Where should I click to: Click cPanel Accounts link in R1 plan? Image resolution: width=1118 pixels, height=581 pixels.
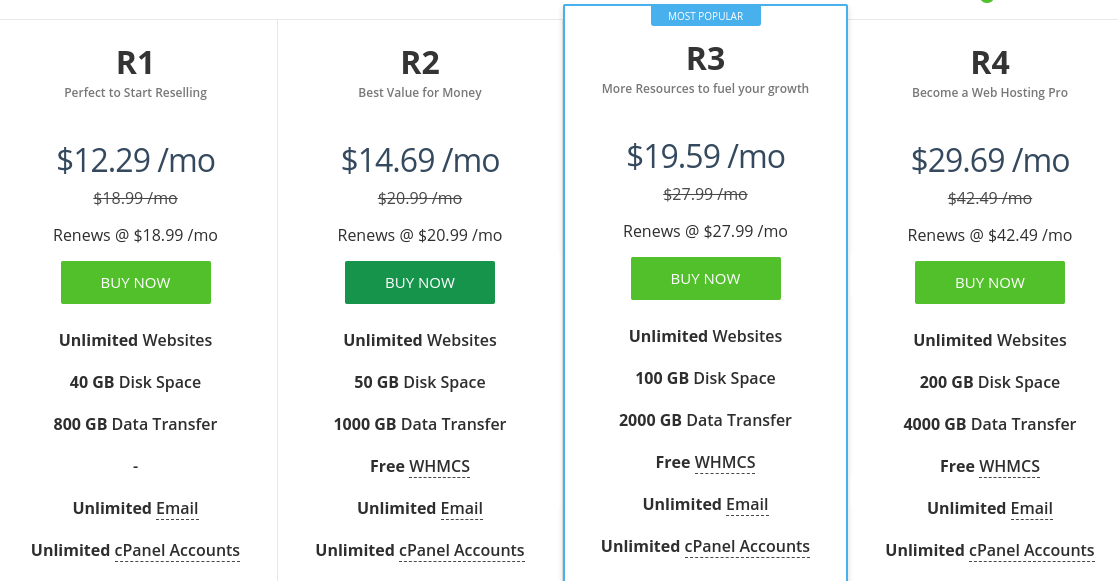tap(177, 550)
